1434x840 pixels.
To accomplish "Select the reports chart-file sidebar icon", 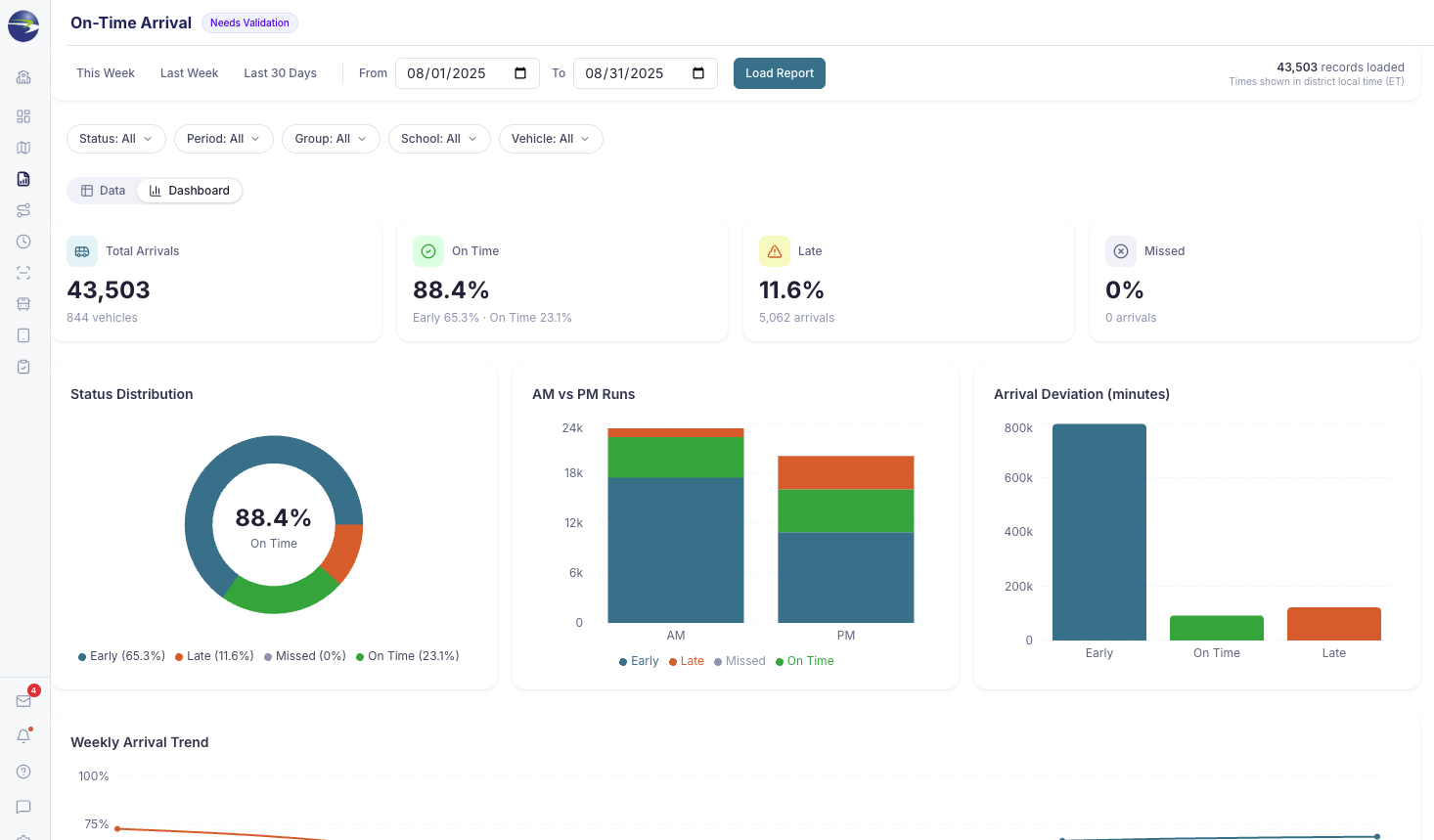I will pos(23,179).
